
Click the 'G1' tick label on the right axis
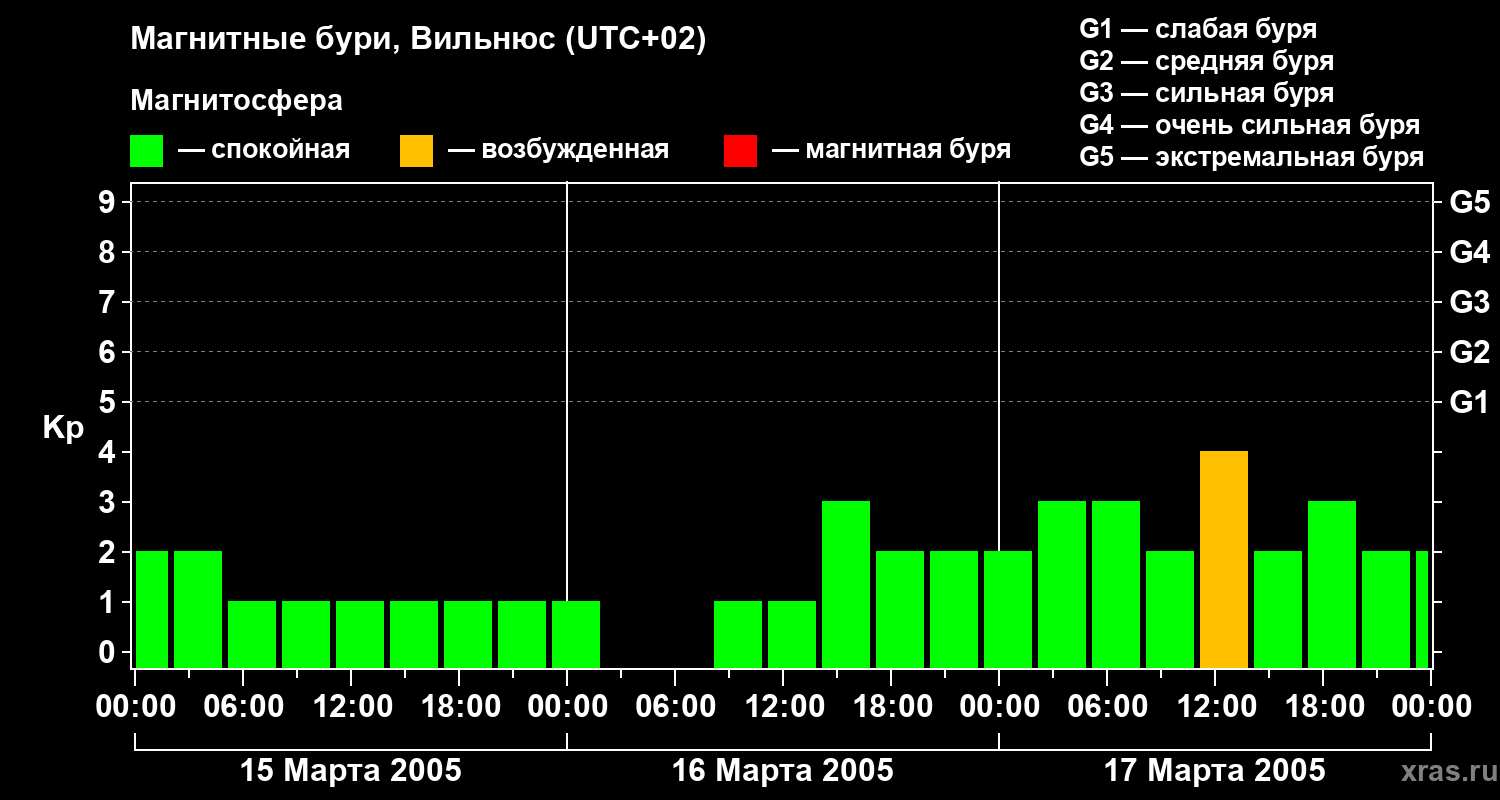point(1470,402)
